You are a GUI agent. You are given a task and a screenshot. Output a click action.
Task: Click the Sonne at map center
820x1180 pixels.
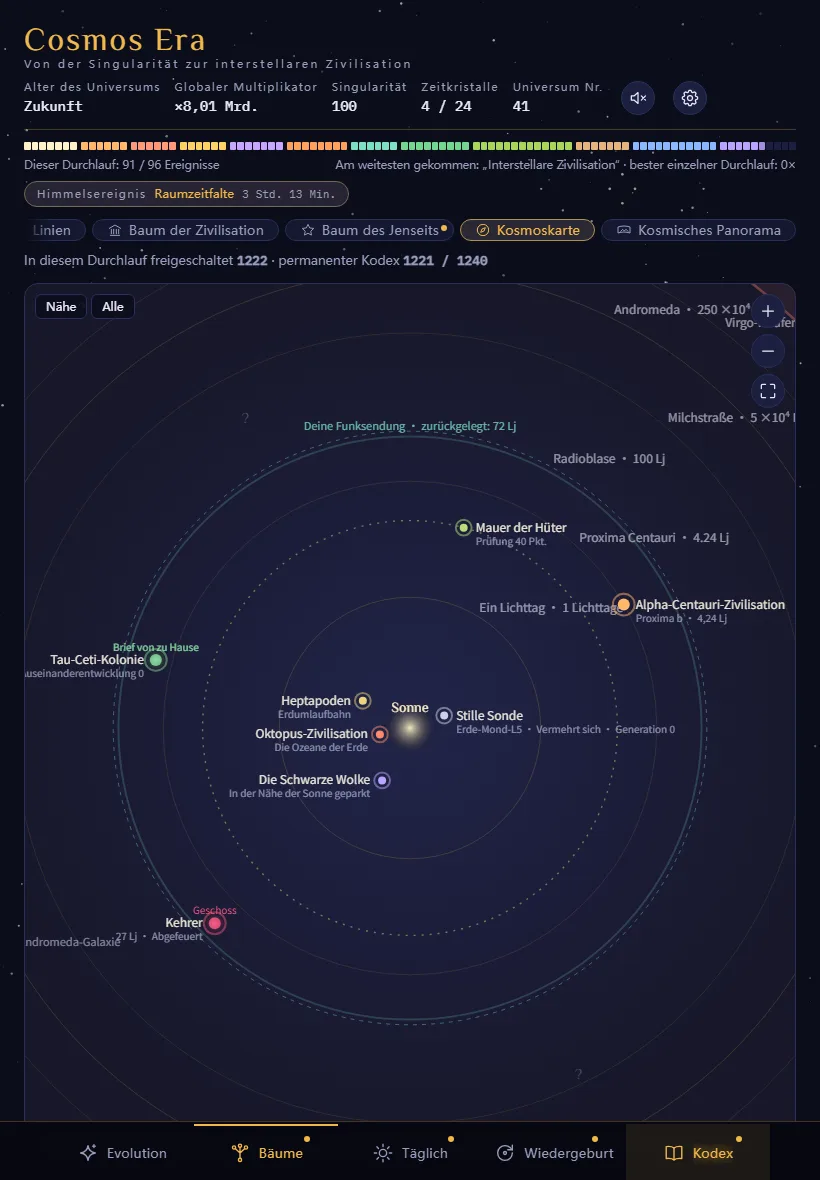[410, 728]
